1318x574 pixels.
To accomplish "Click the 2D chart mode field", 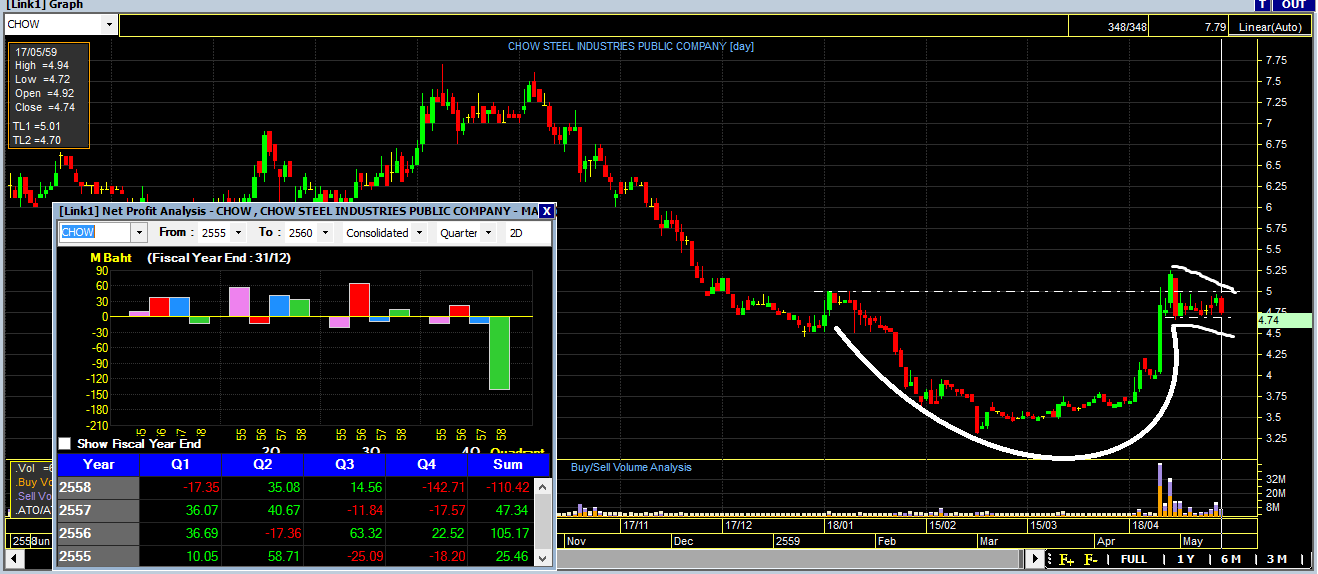I will 527,232.
